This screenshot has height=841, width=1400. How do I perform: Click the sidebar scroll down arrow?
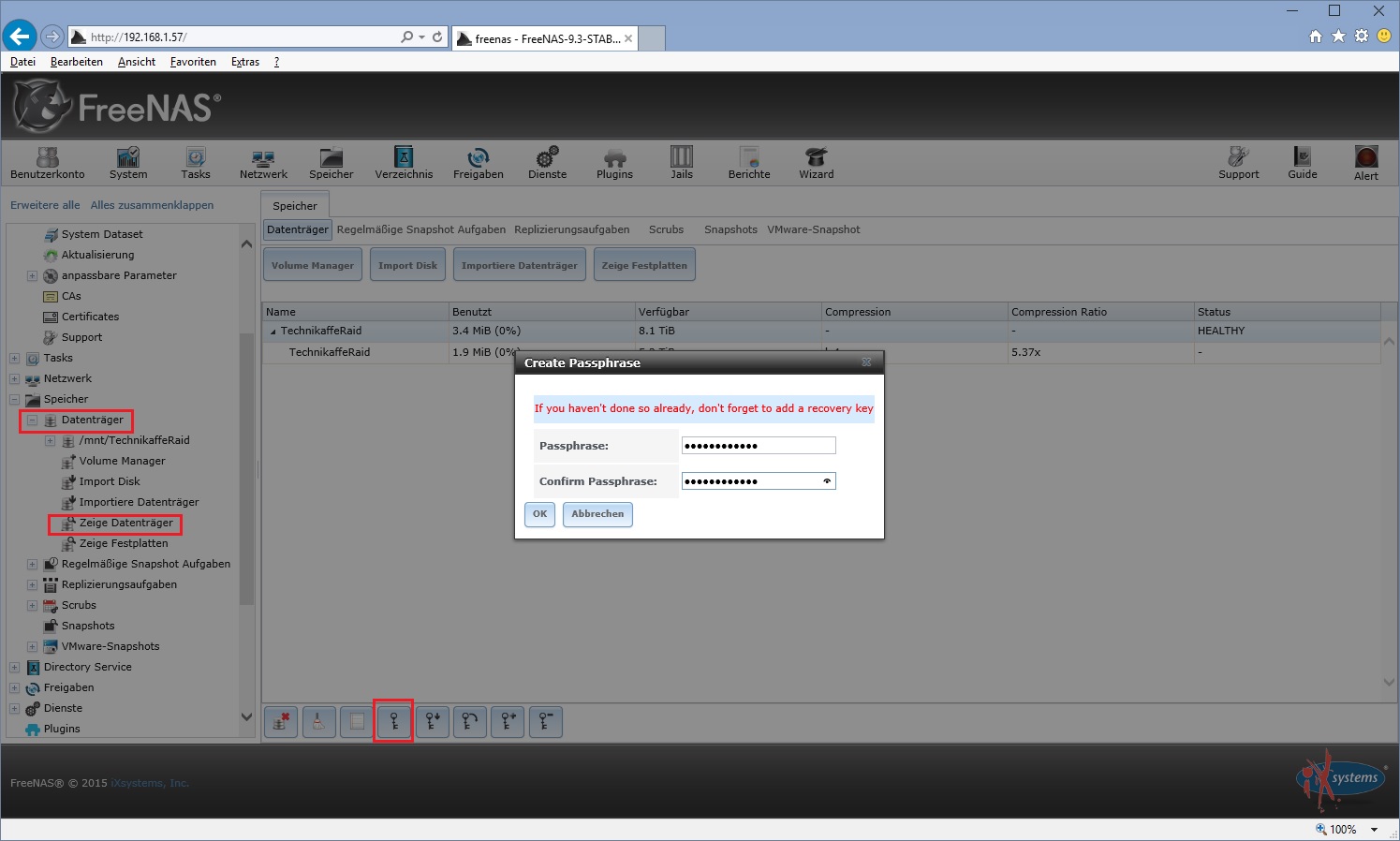pos(247,717)
